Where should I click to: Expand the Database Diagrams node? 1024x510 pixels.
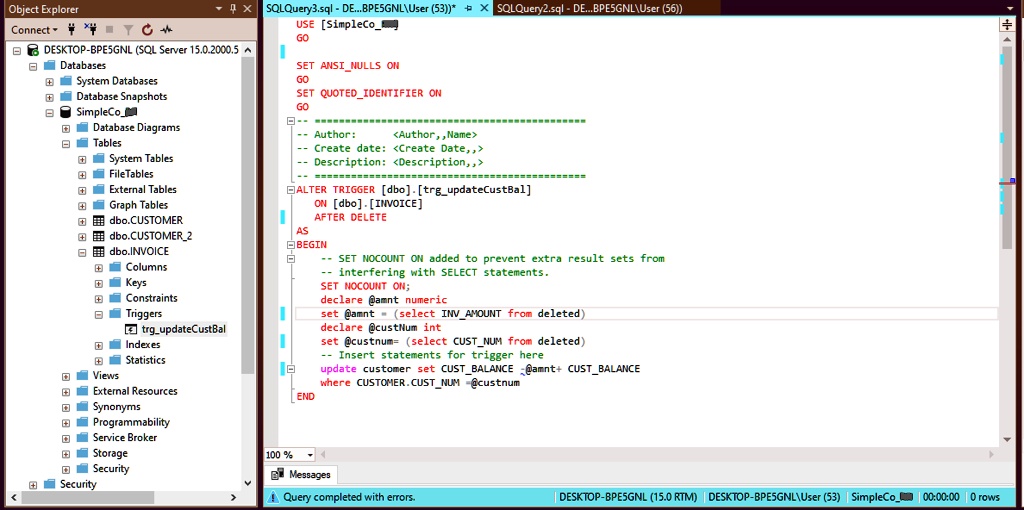(66, 128)
